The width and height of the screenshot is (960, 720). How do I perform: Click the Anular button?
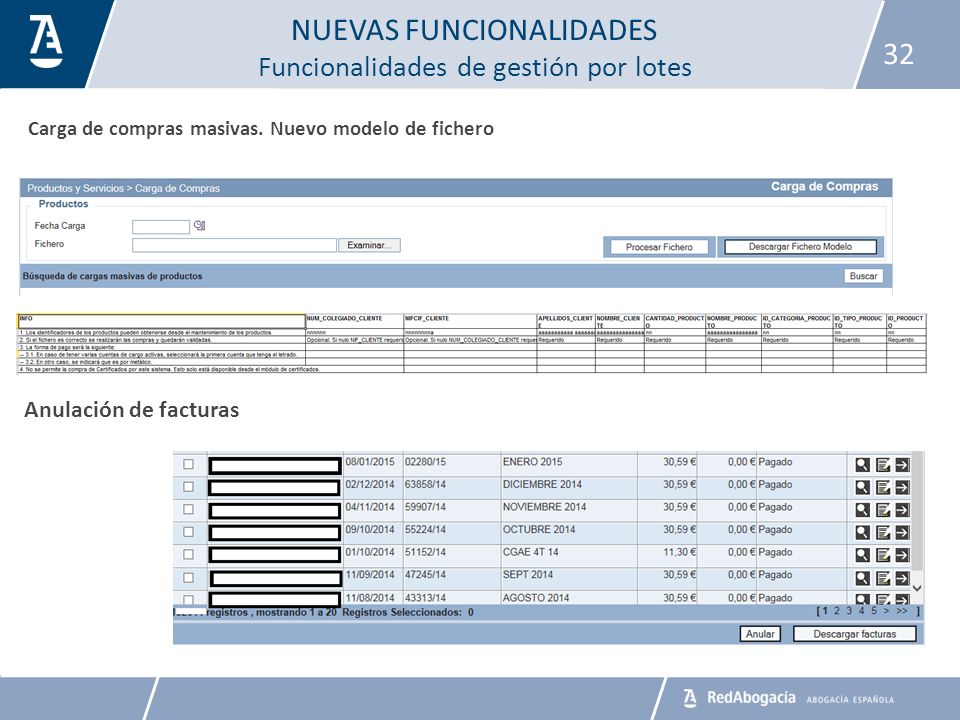pos(760,634)
